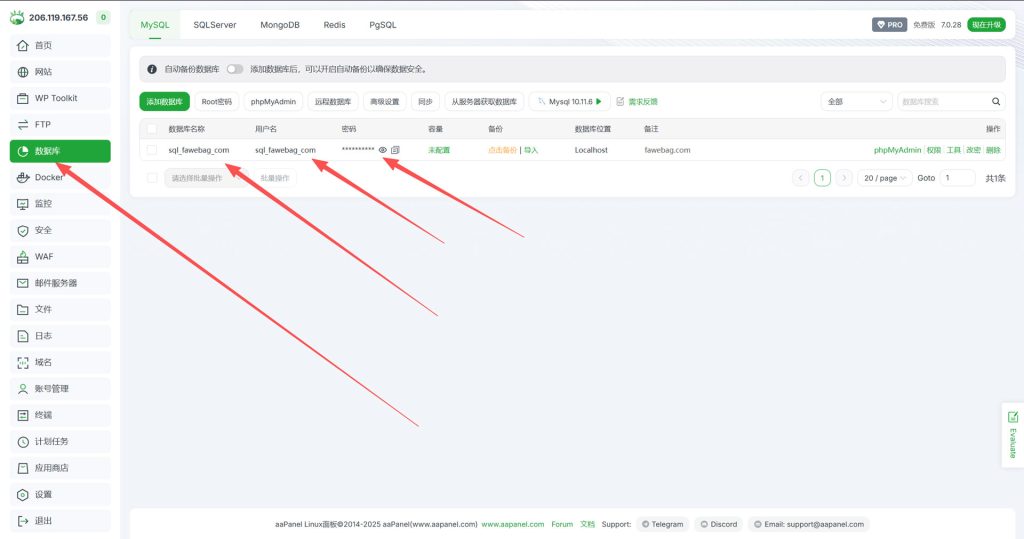Open the 20 / page dropdown

(884, 178)
